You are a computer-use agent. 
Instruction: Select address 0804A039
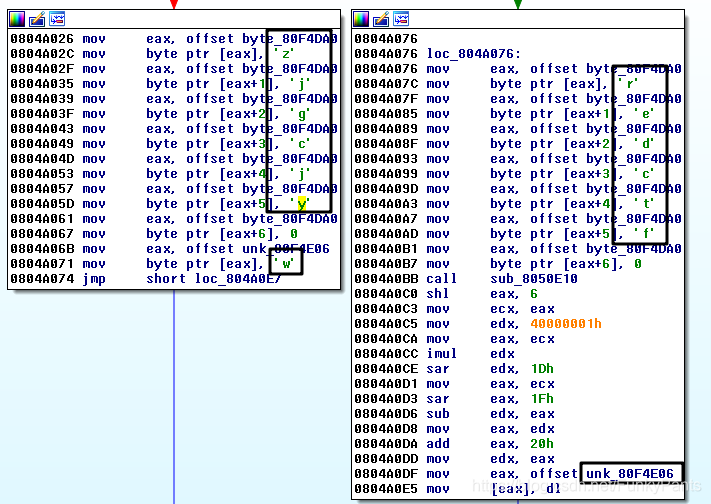click(x=42, y=99)
